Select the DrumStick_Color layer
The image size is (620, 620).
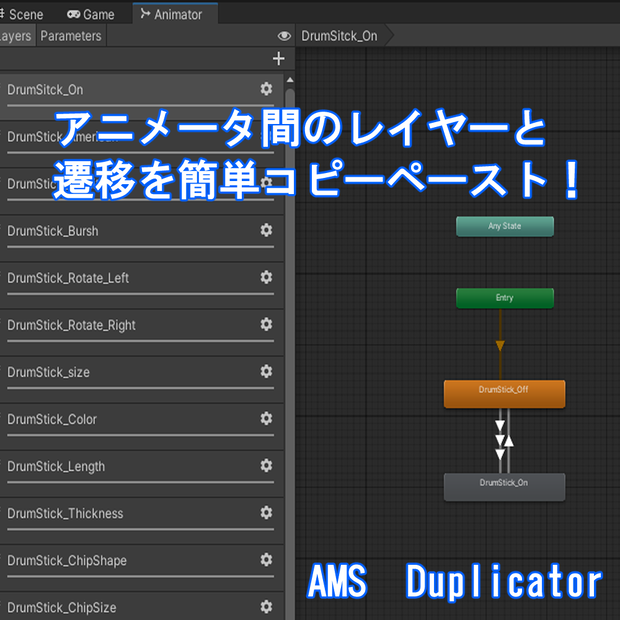point(142,426)
